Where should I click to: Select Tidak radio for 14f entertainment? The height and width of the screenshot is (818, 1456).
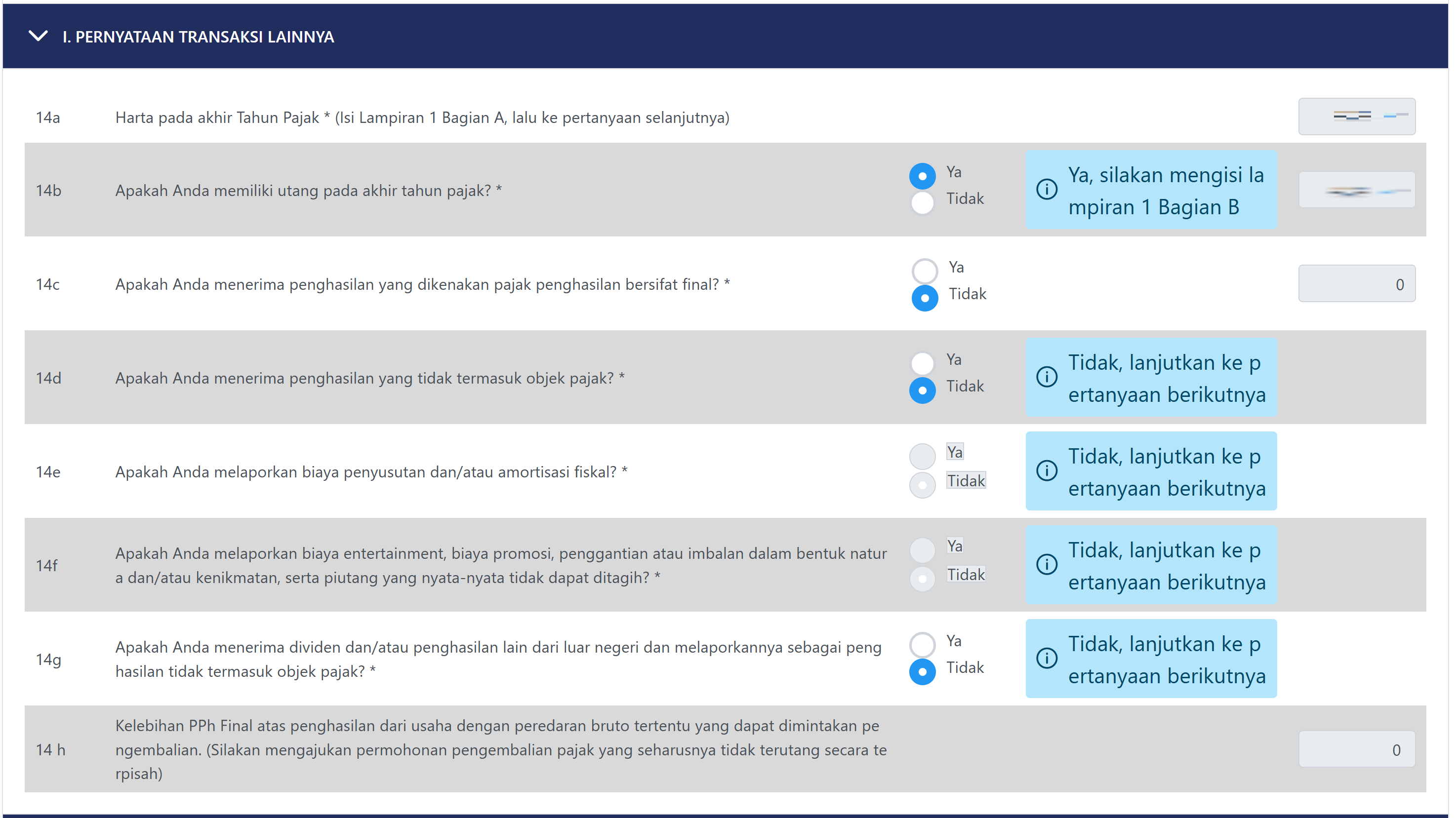[923, 579]
